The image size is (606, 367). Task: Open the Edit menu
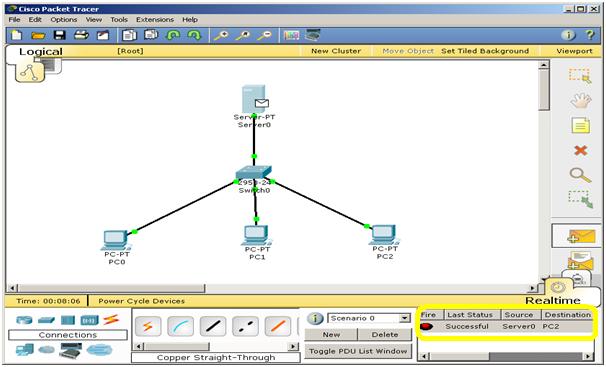click(x=35, y=19)
